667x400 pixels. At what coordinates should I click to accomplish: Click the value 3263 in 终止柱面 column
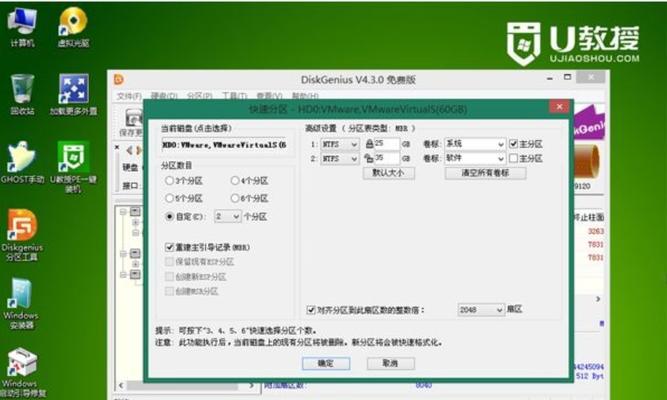(x=596, y=231)
